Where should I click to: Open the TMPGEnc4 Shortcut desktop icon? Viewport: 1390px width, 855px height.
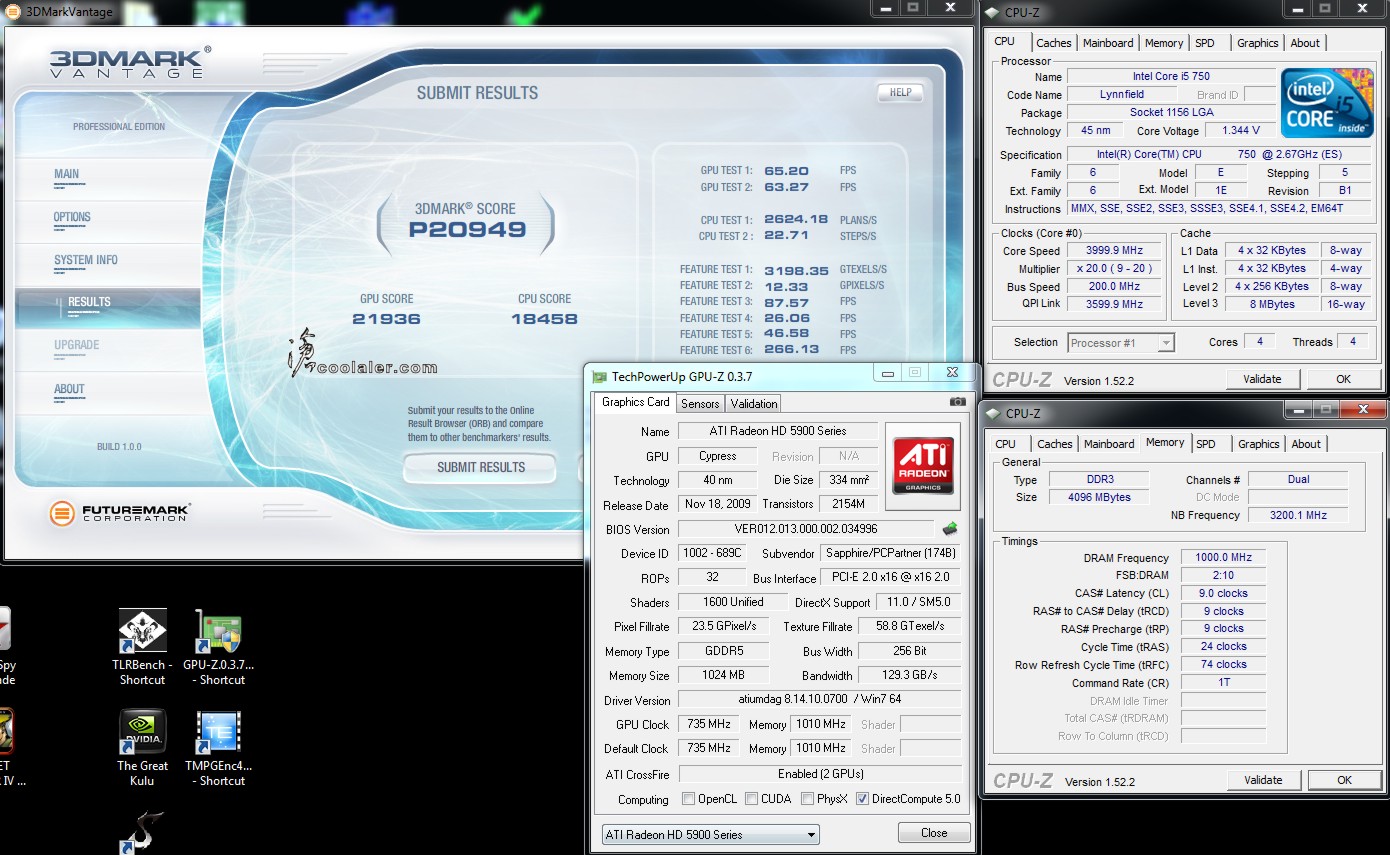(219, 748)
